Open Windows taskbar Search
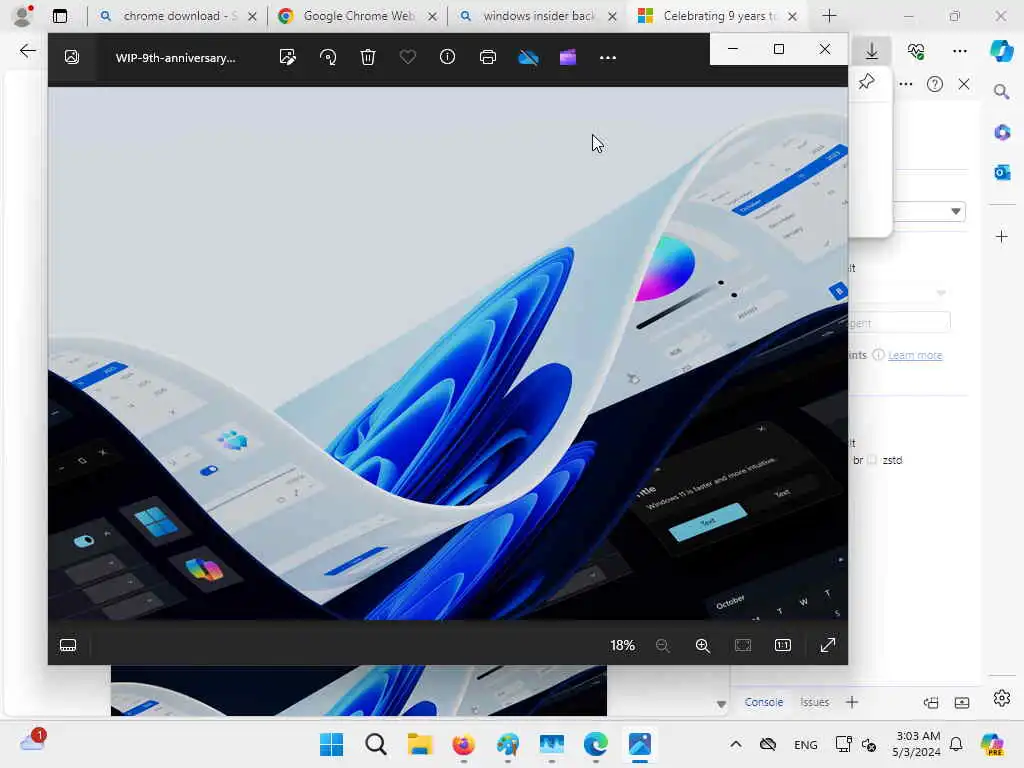Image resolution: width=1024 pixels, height=768 pixels. click(x=376, y=744)
